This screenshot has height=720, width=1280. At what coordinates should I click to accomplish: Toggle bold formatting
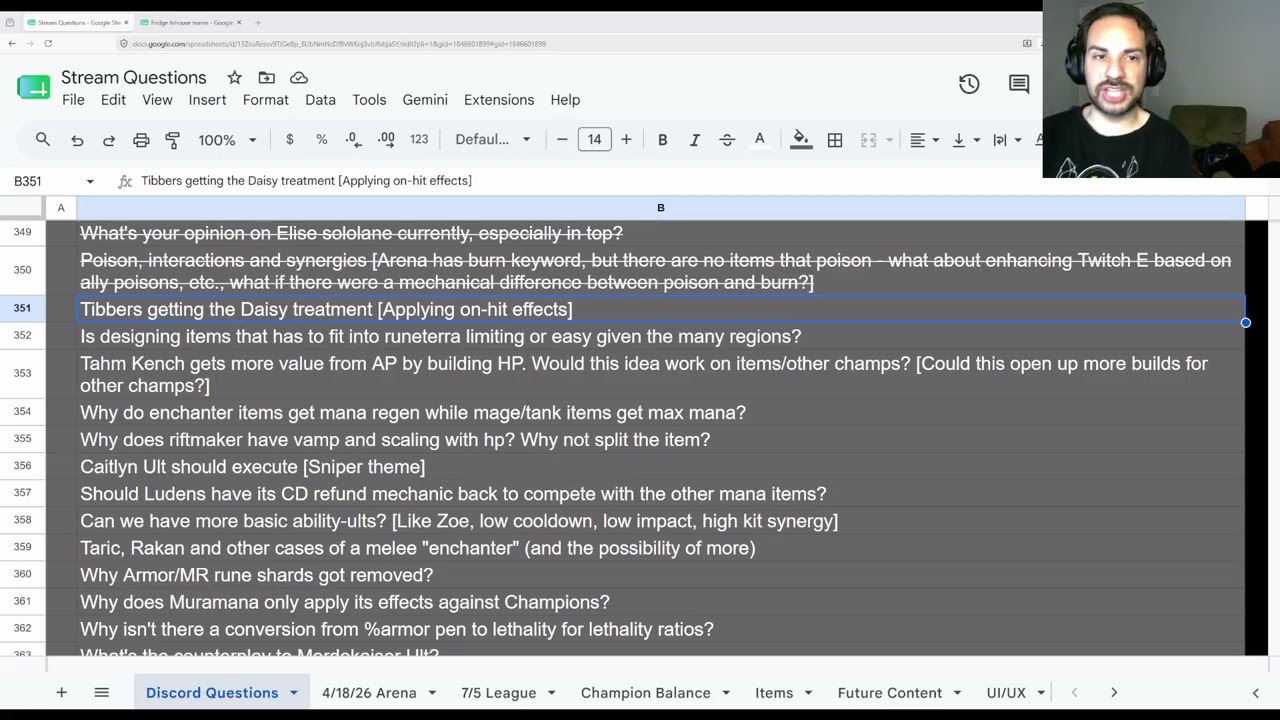[662, 140]
